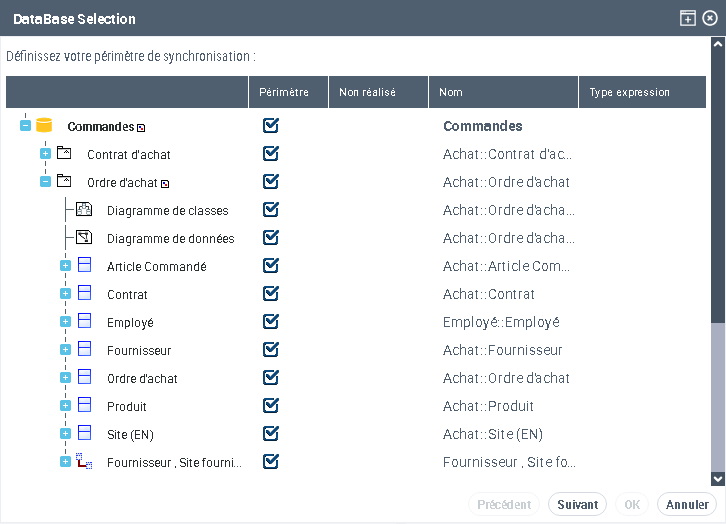Toggle the Périmètre checkbox for Produit
This screenshot has width=726, height=524.
pos(270,406)
